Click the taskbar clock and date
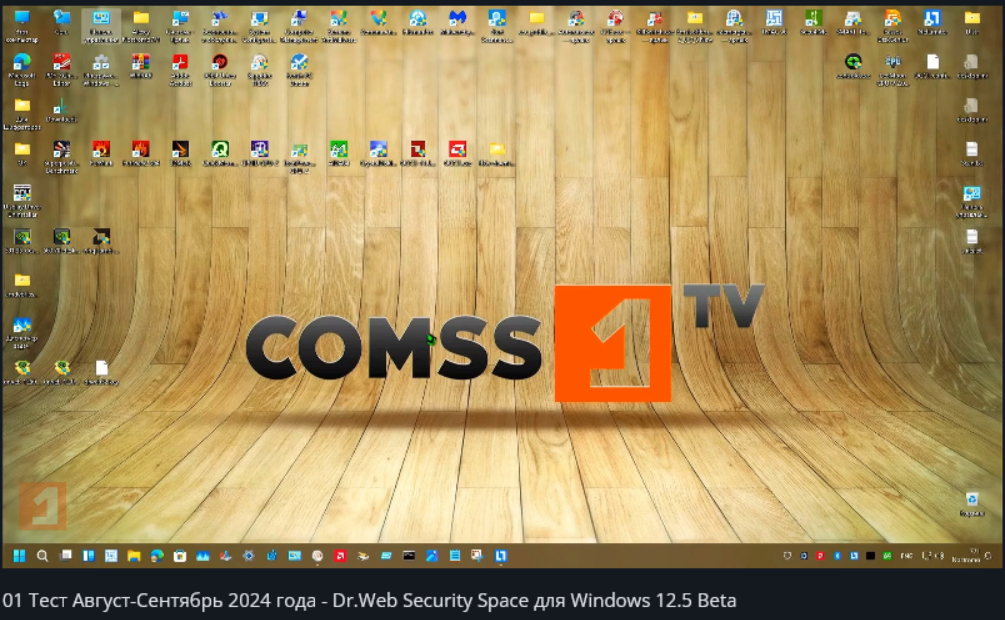The height and width of the screenshot is (620, 1005). (x=965, y=556)
